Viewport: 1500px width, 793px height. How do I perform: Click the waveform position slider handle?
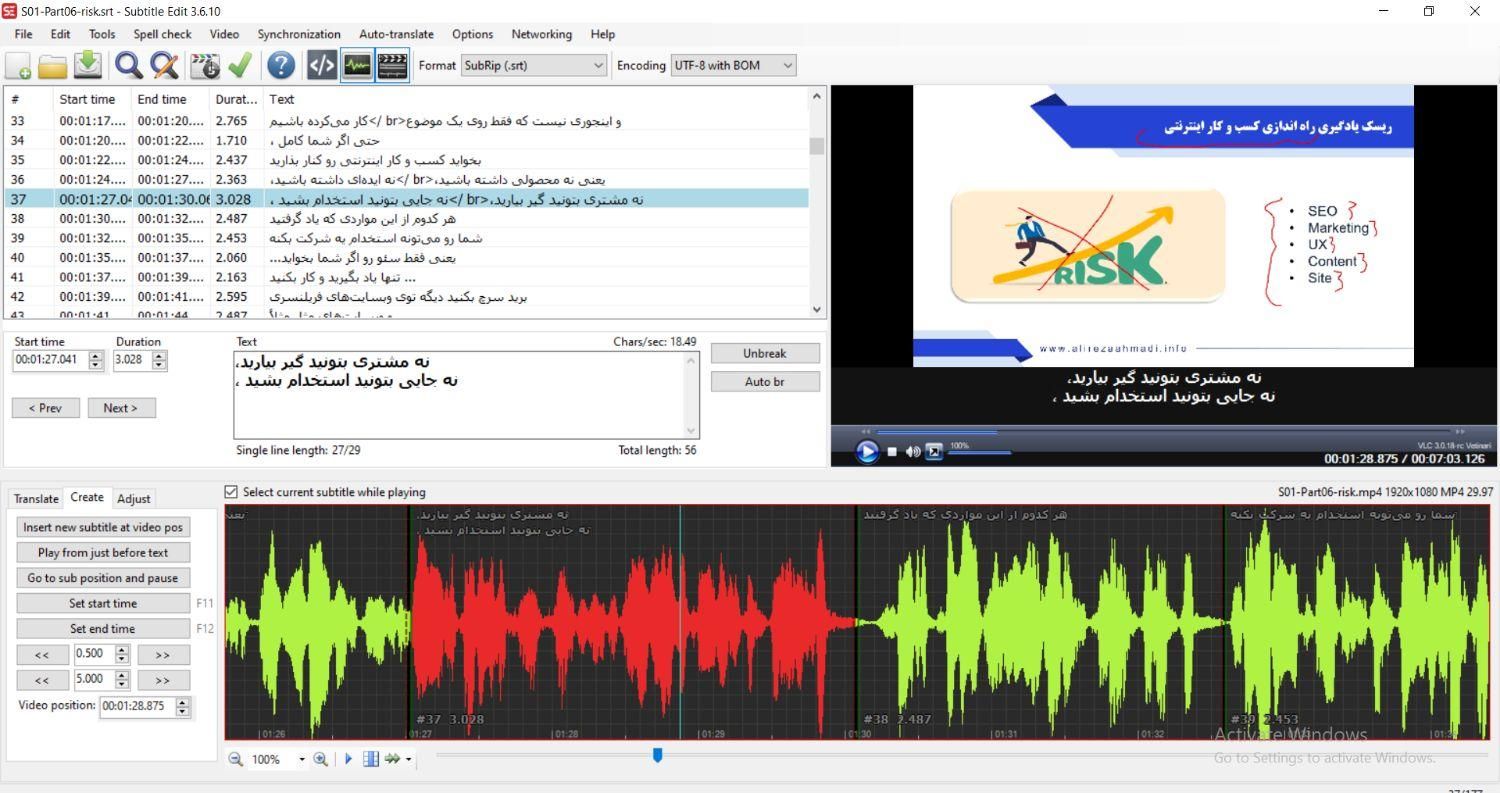[x=657, y=755]
